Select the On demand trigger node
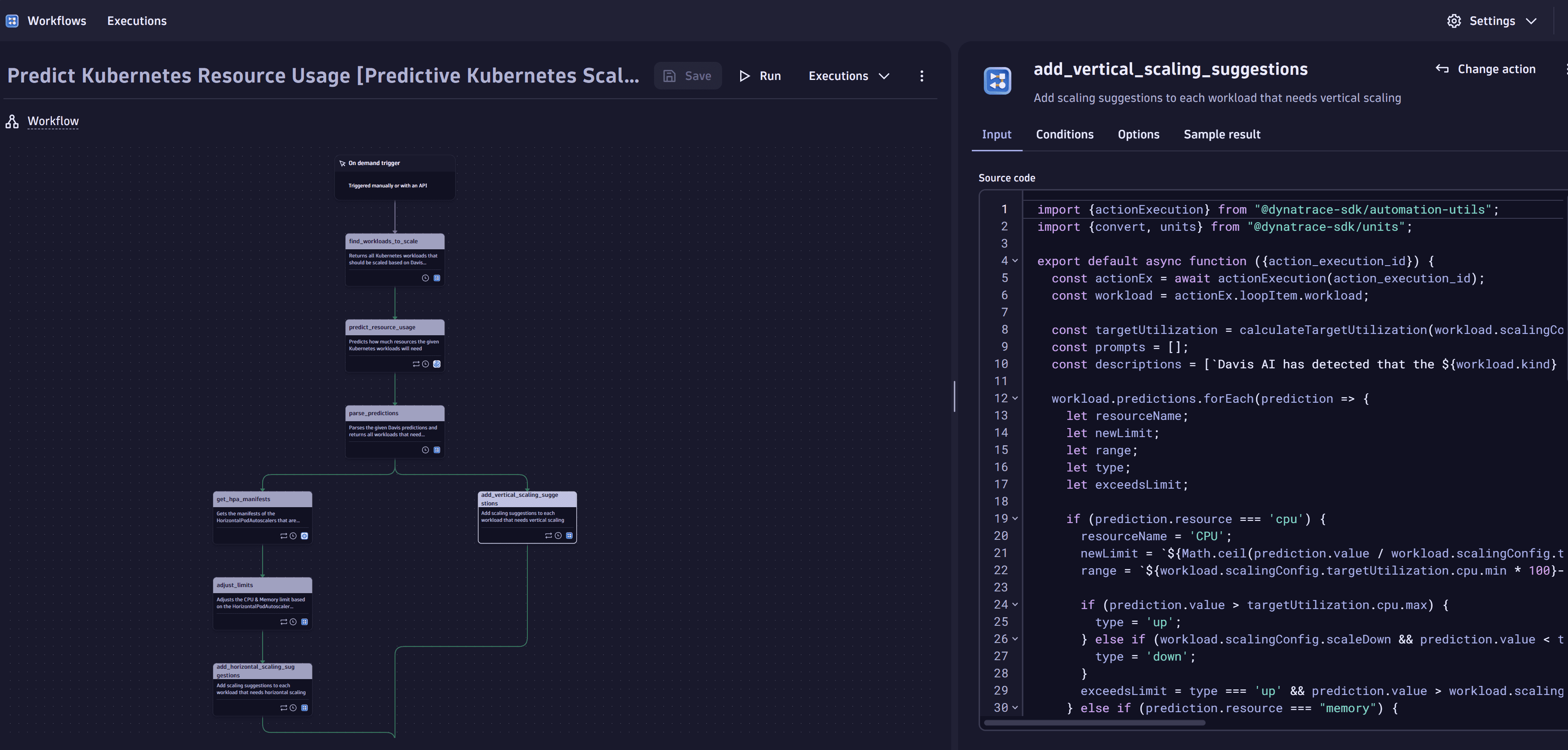 pyautogui.click(x=395, y=177)
